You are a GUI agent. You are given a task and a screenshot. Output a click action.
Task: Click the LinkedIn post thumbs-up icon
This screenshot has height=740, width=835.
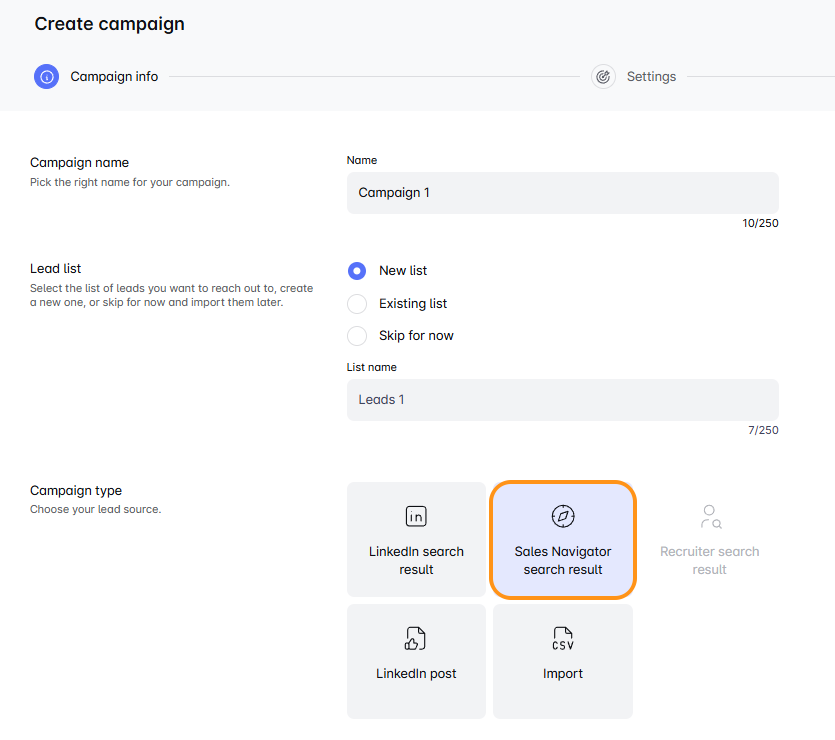pyautogui.click(x=416, y=638)
